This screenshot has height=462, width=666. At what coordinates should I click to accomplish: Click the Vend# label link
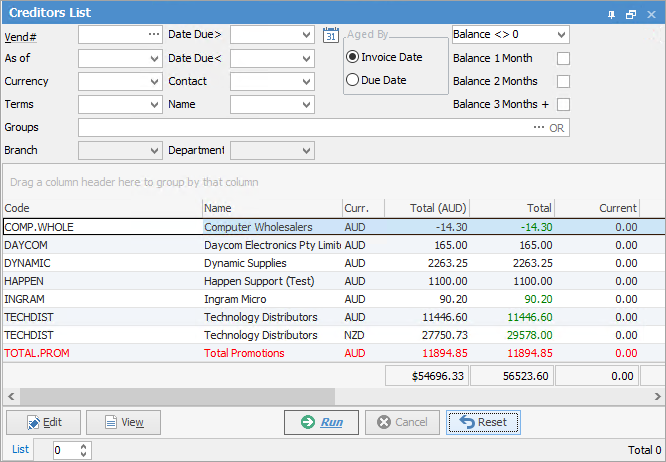coord(20,37)
